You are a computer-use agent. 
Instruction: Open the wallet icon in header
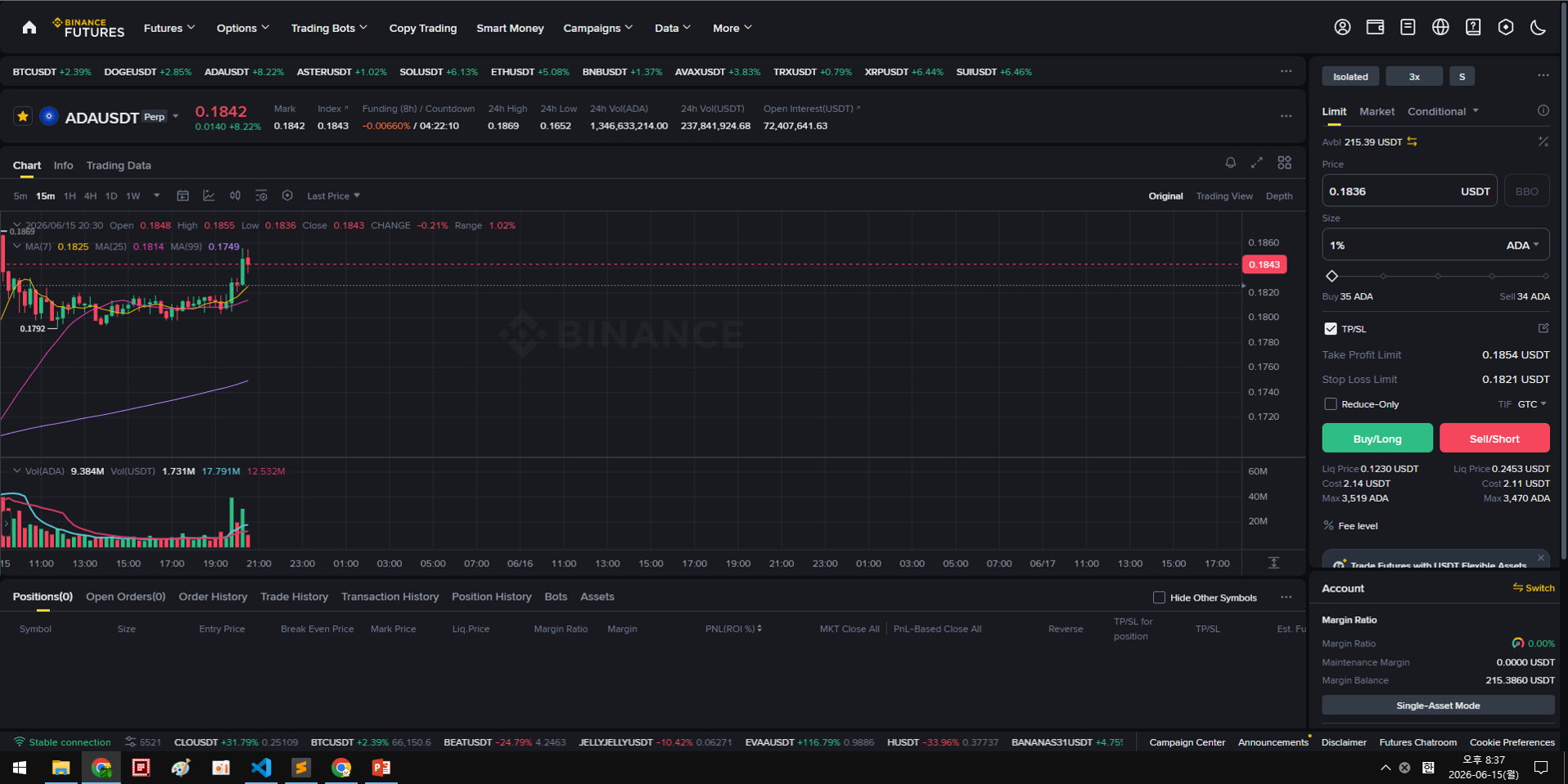pos(1375,27)
